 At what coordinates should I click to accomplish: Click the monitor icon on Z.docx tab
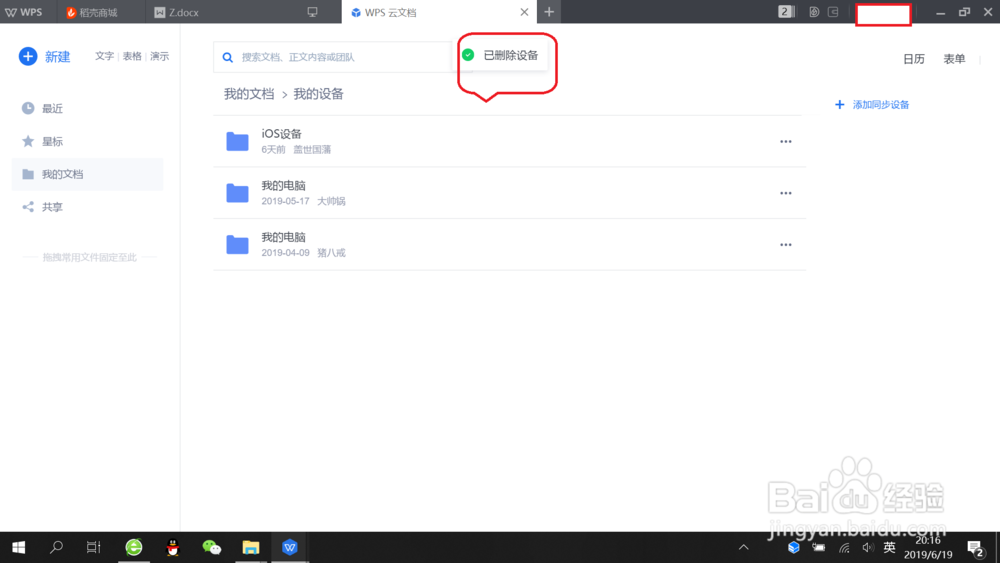click(x=312, y=12)
